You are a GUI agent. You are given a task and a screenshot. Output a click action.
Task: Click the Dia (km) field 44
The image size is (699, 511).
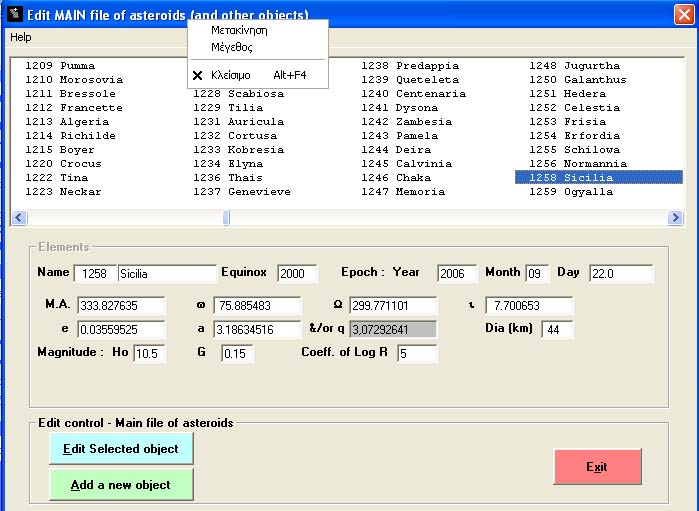pyautogui.click(x=557, y=330)
